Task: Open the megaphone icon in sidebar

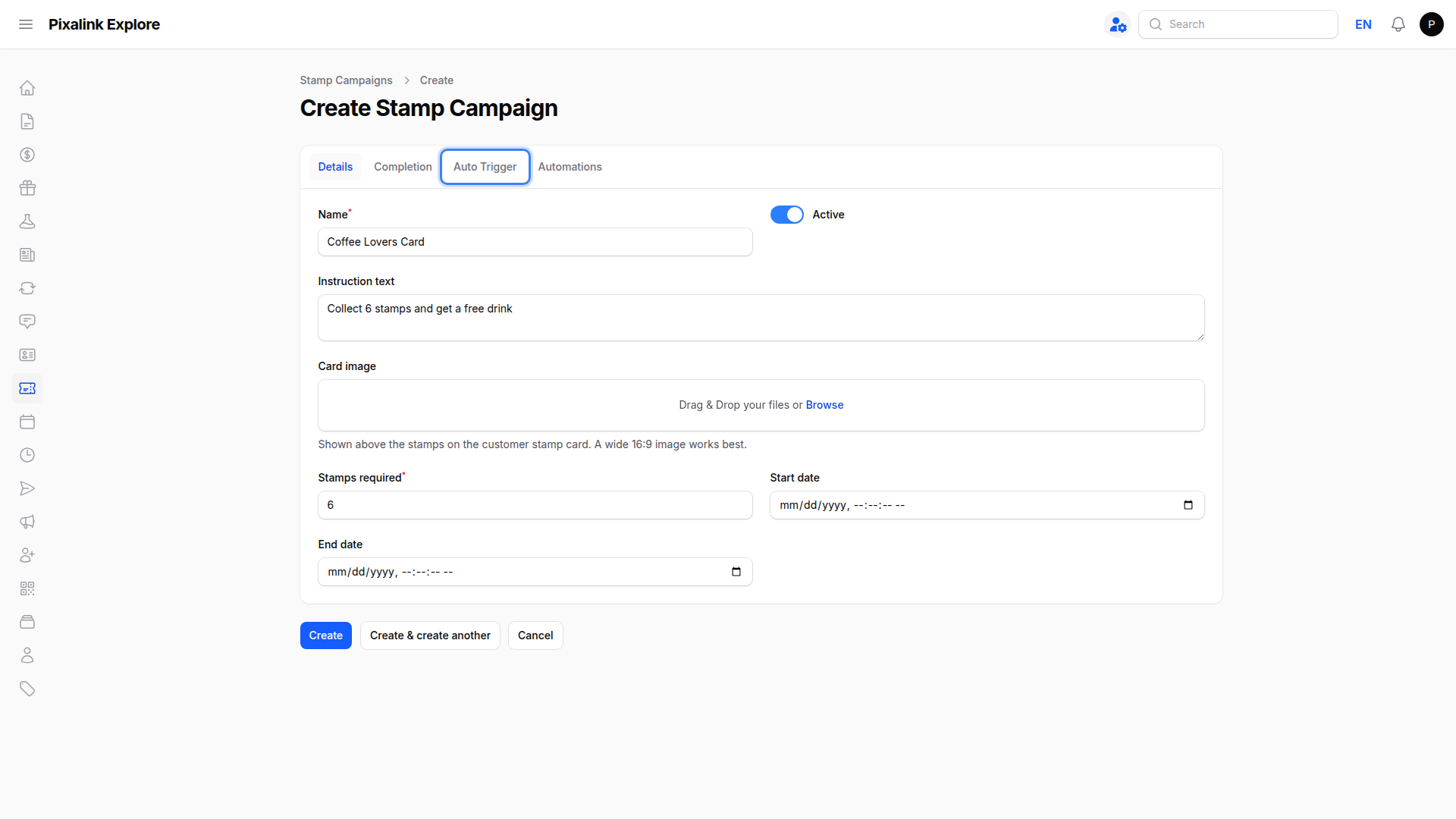Action: click(x=27, y=522)
